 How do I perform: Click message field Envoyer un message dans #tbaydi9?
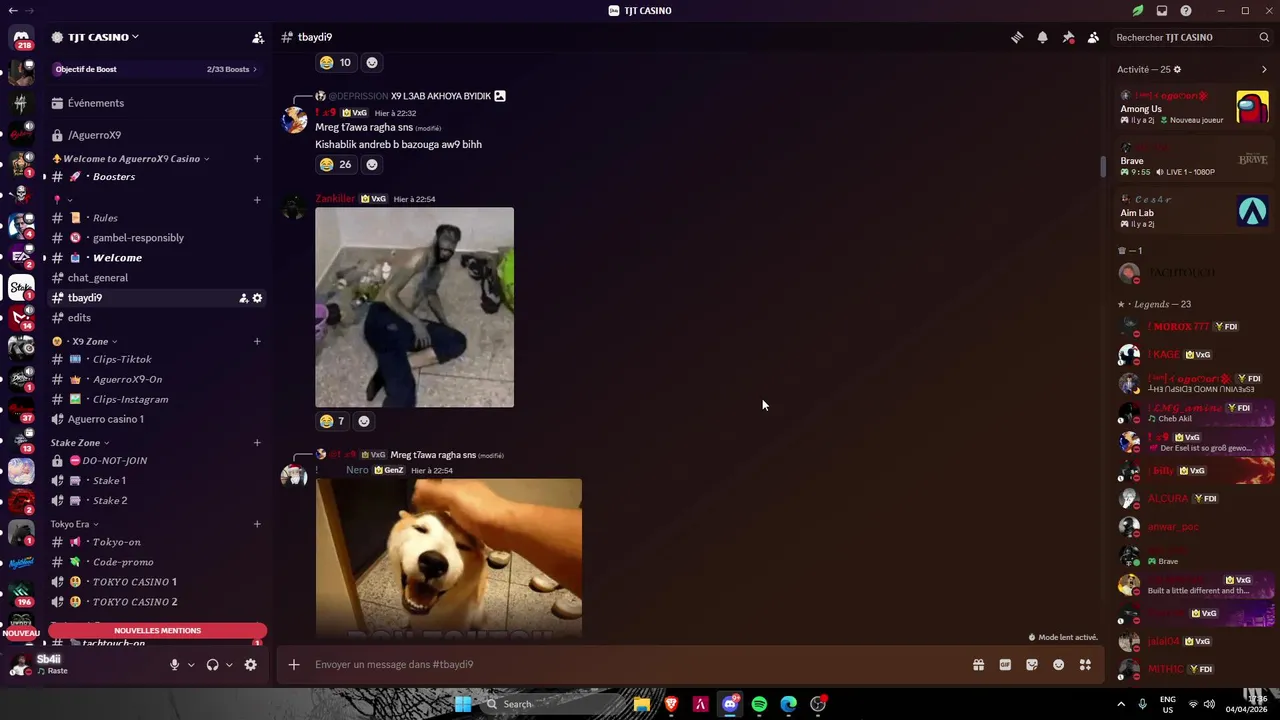pyautogui.click(x=636, y=664)
